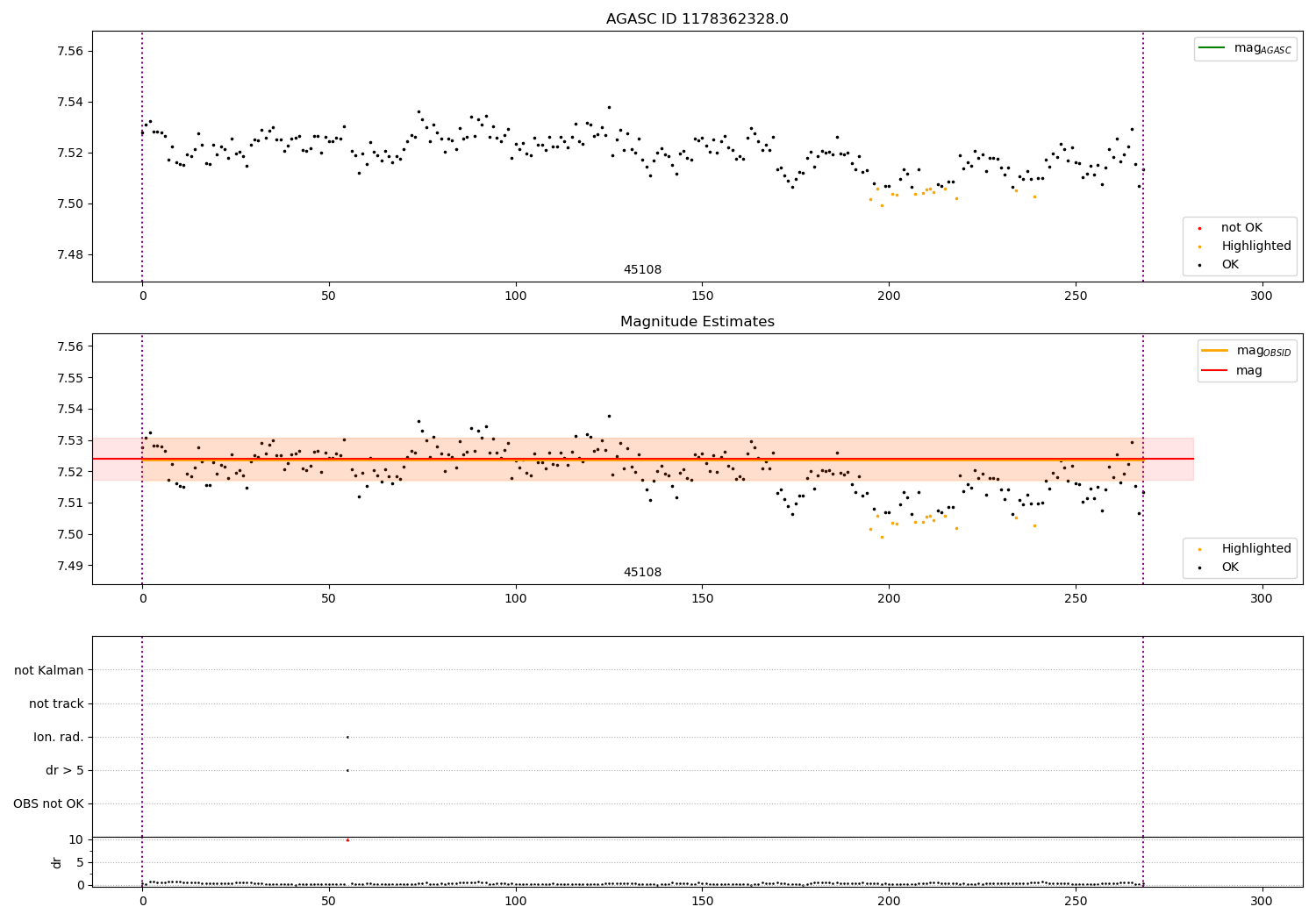Viewport: 1316px width, 921px height.
Task: Click the black dot on the dr > 5 row
Action: [x=347, y=771]
